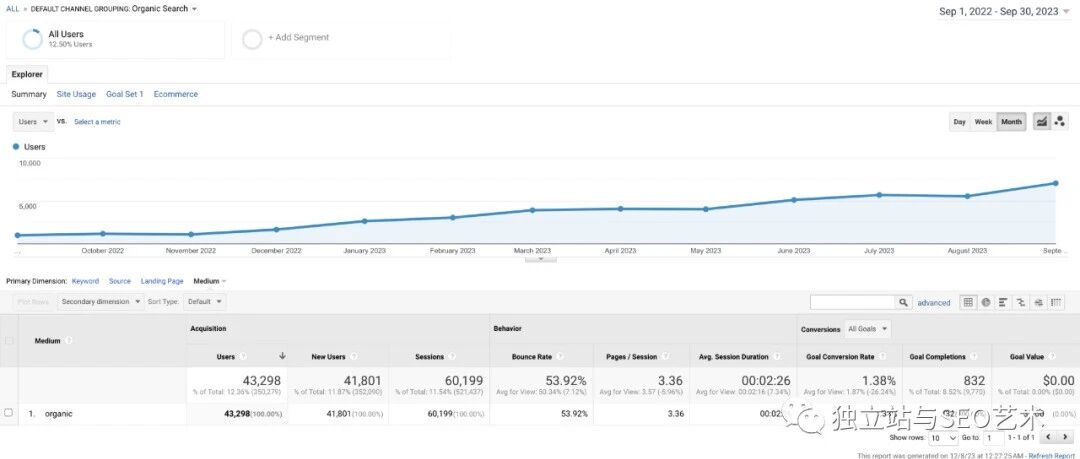Open the Organic Search channel grouping dropdown
This screenshot has height=459, width=1080.
[x=164, y=9]
